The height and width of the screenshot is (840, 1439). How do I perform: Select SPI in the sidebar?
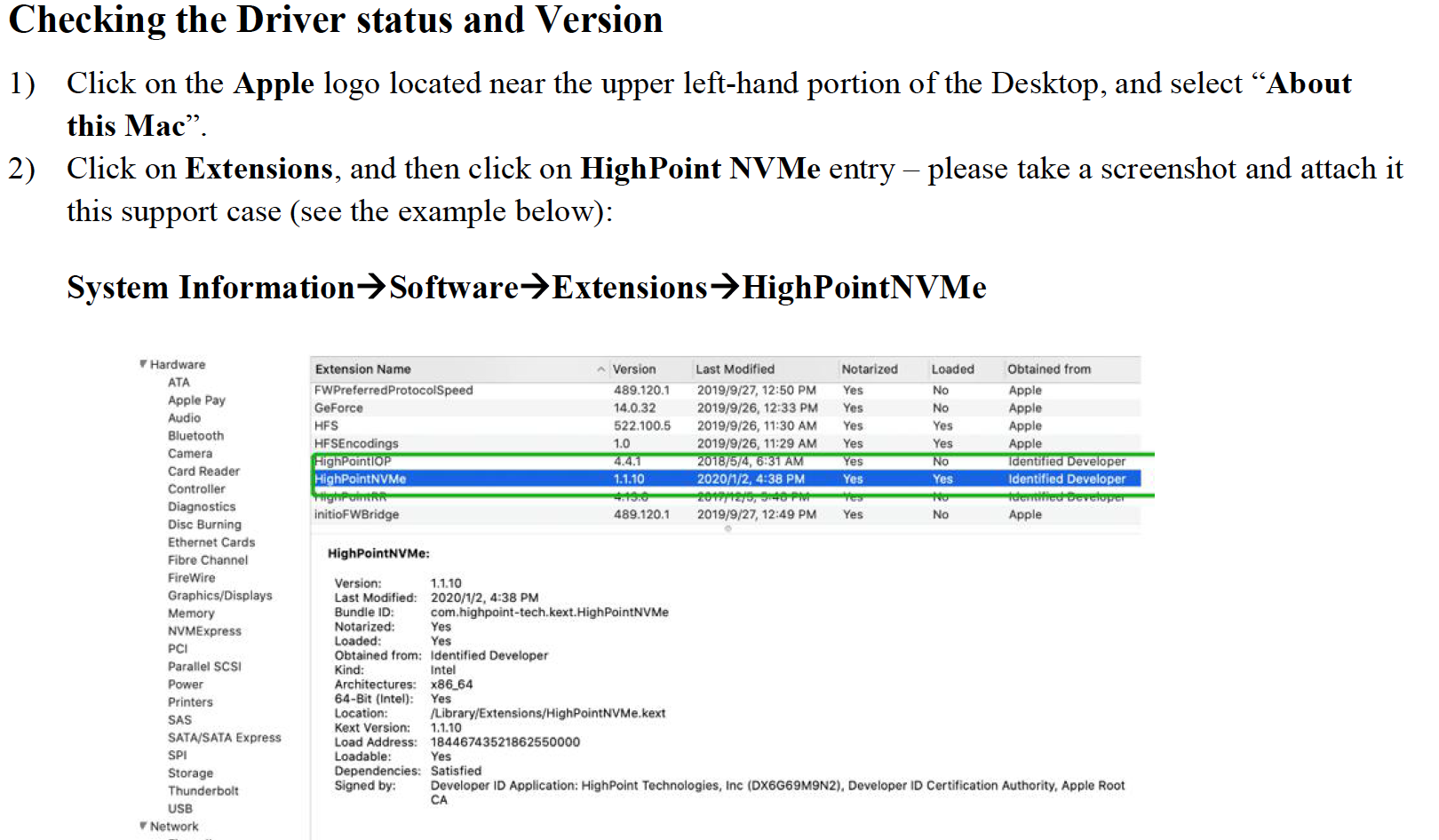(178, 755)
